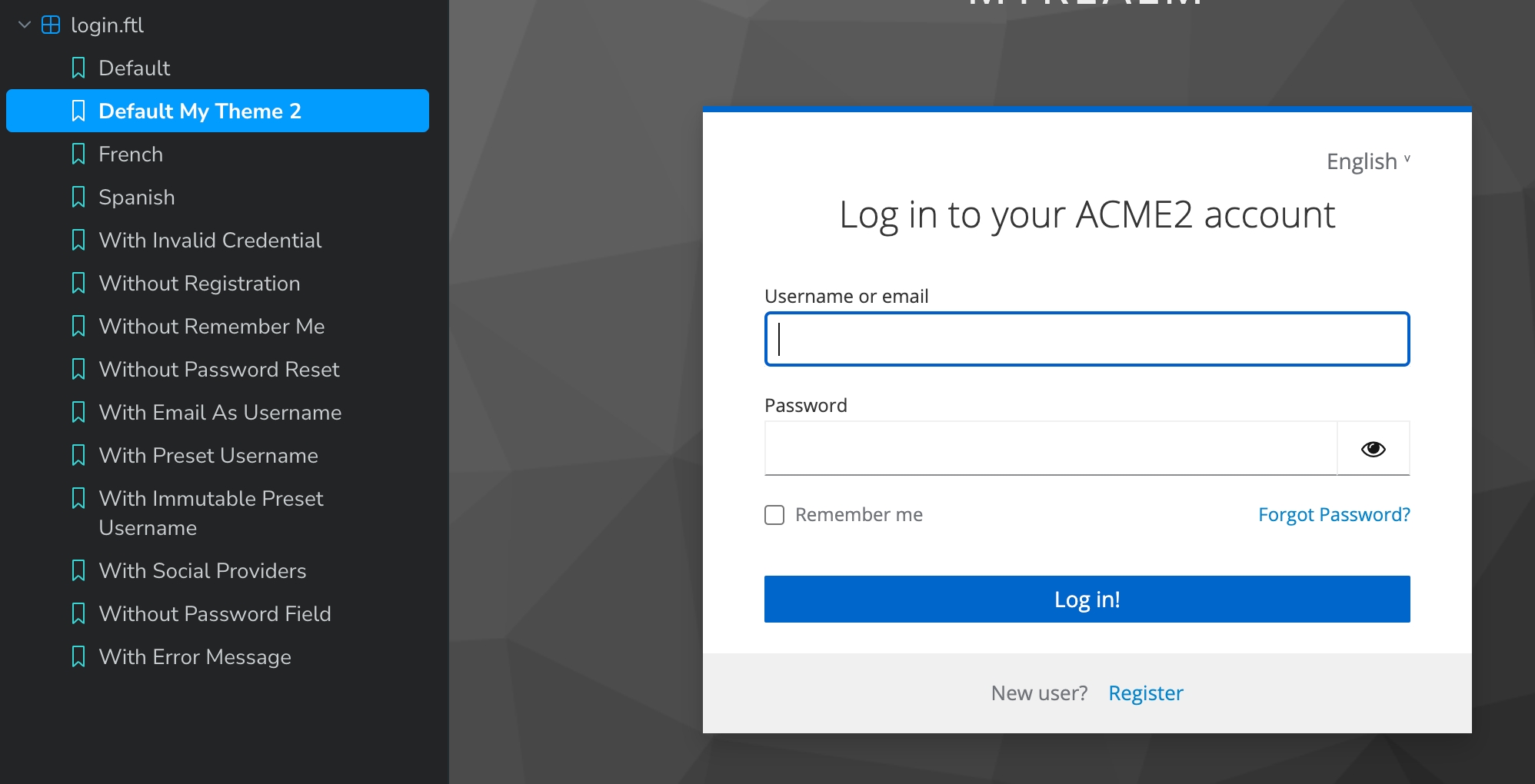The height and width of the screenshot is (784, 1535).
Task: Click bookmark icon beside With Social Providers
Action: tap(78, 571)
